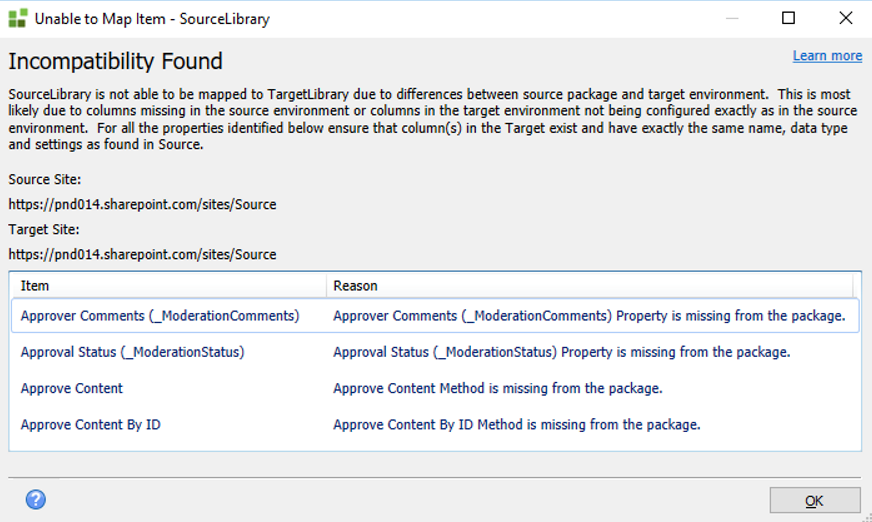This screenshot has height=522, width=872.
Task: Click the Source Site URL text
Action: point(142,204)
